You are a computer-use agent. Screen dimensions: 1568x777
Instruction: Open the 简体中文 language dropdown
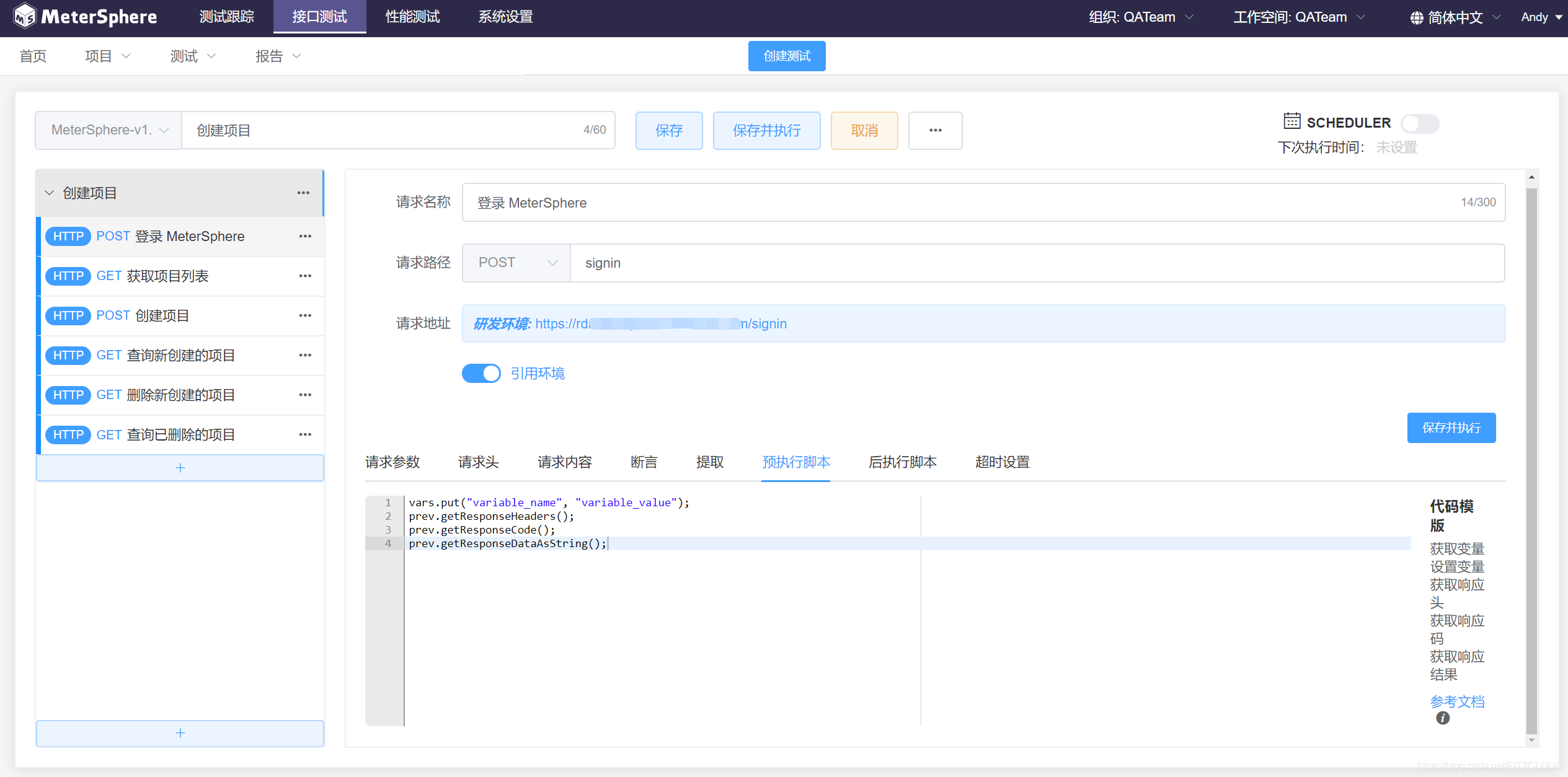click(1455, 17)
